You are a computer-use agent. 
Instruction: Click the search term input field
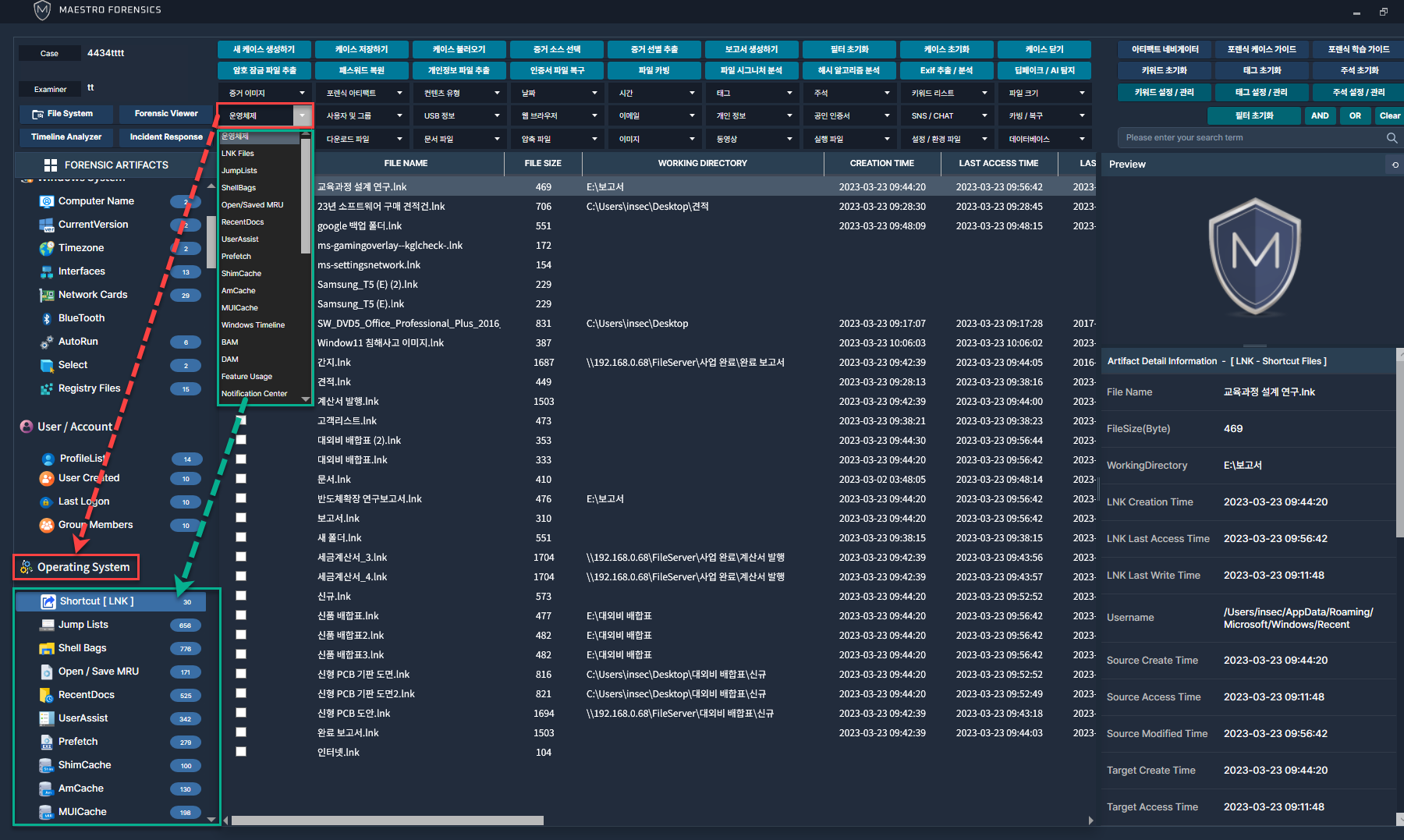click(x=1248, y=138)
